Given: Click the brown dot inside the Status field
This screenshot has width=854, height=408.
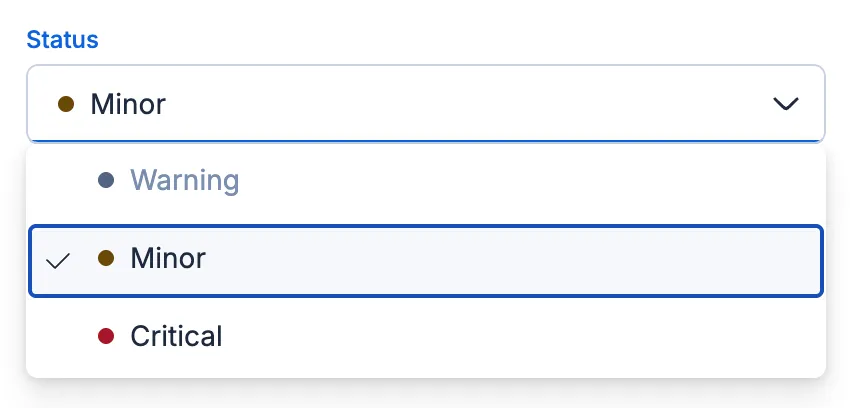Looking at the screenshot, I should coord(67,103).
